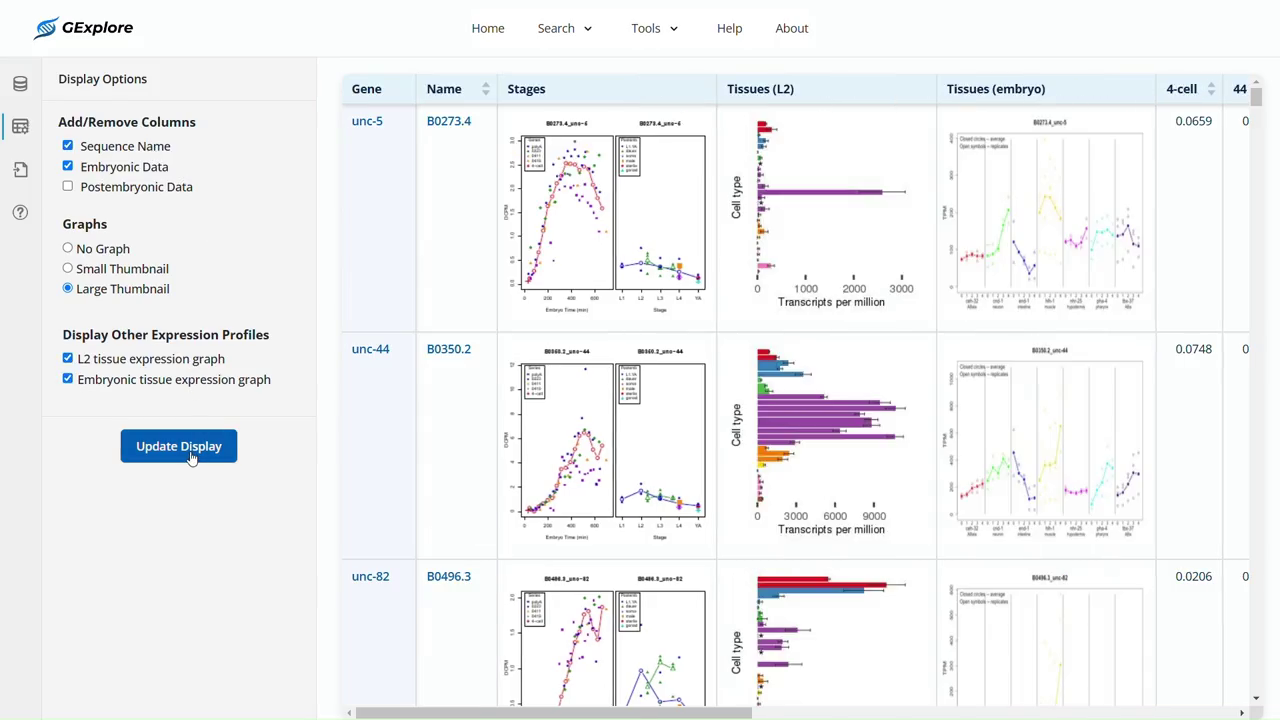
Task: Sort by the 4-cell column arrows
Action: point(1211,89)
